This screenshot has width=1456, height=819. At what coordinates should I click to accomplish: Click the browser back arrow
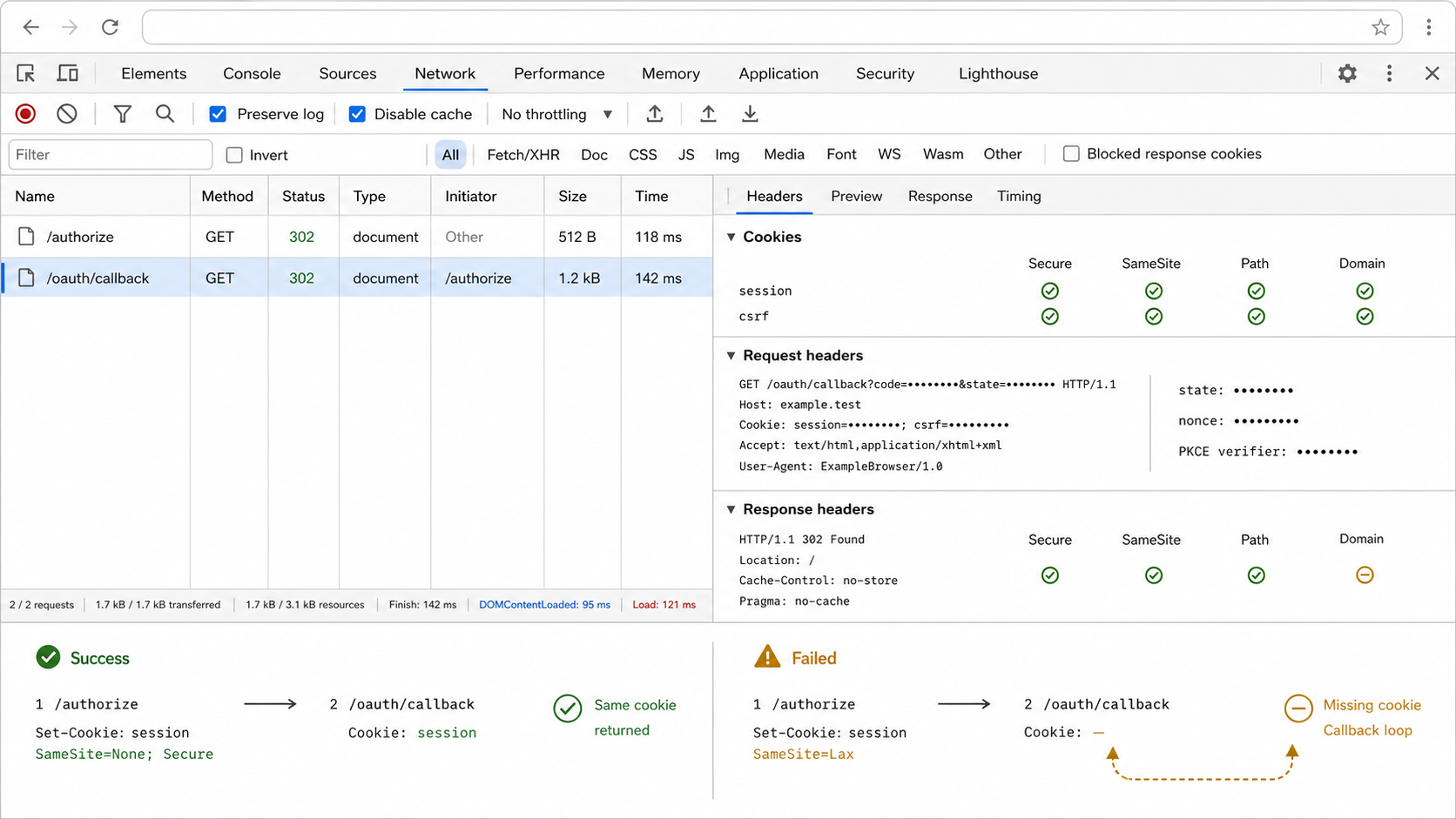pos(31,27)
